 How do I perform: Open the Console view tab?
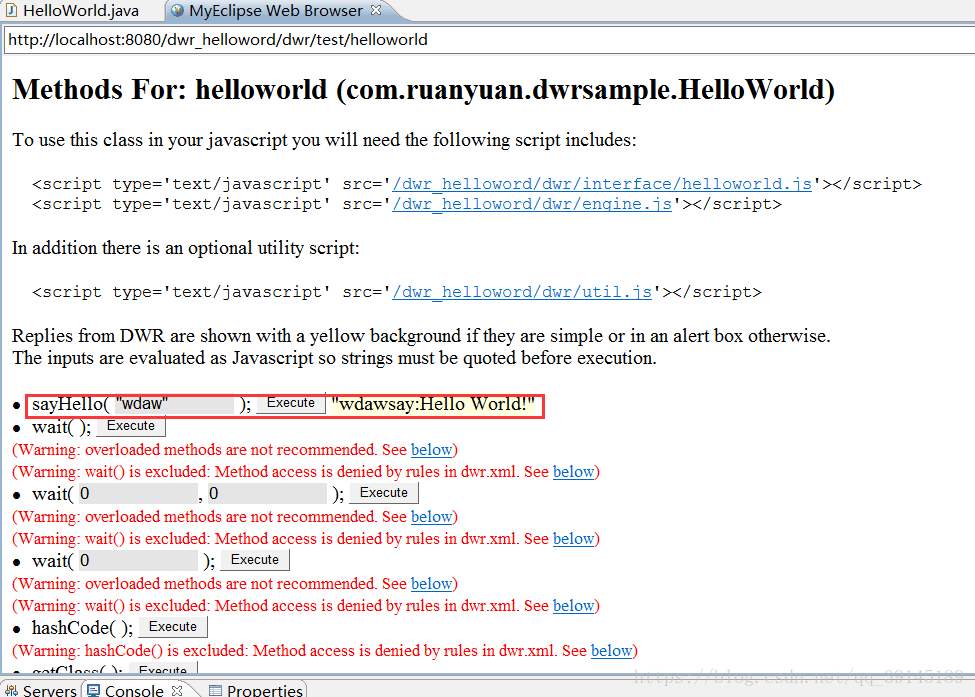(134, 690)
